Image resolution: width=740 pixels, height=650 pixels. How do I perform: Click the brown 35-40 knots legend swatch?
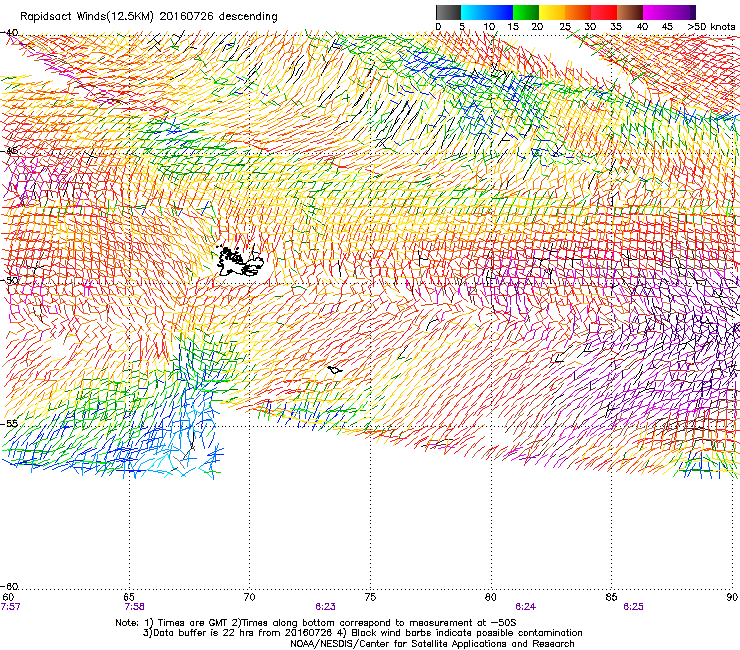[630, 12]
